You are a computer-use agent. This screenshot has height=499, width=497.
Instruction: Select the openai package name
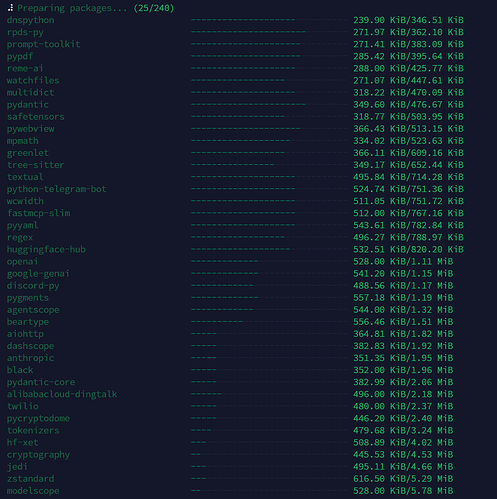22,261
